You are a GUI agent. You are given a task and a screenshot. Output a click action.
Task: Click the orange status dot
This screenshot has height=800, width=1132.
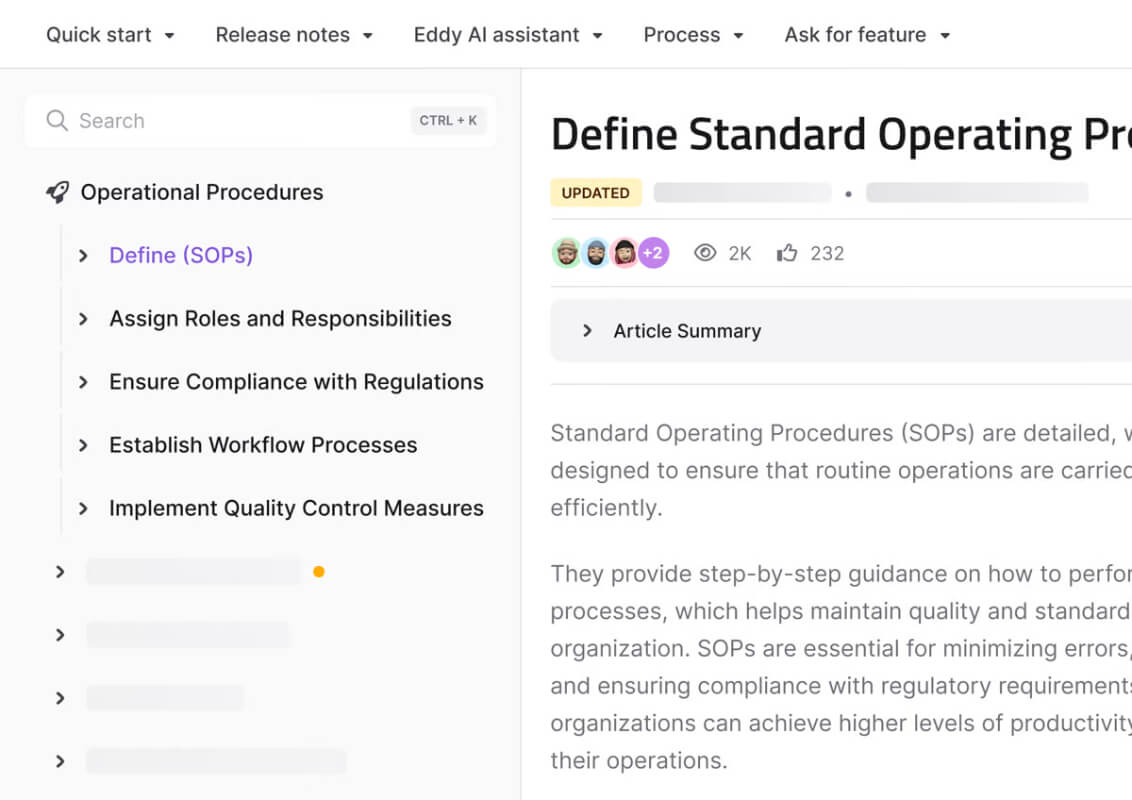[x=318, y=572]
